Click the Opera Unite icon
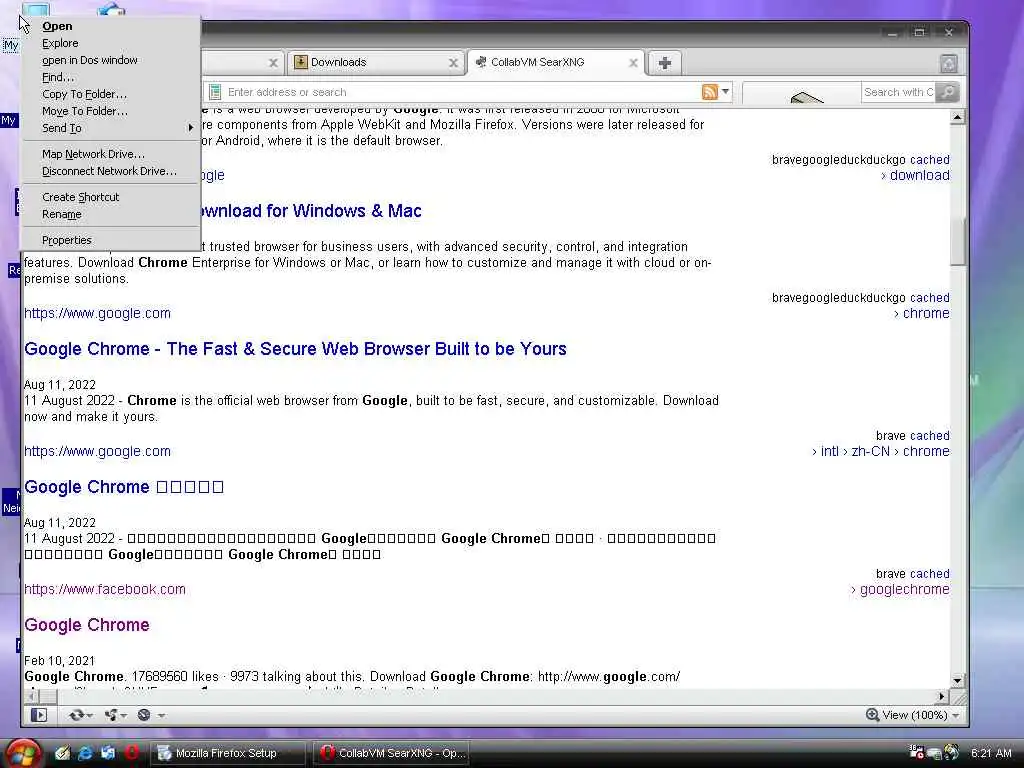Image resolution: width=1024 pixels, height=768 pixels. [x=111, y=715]
